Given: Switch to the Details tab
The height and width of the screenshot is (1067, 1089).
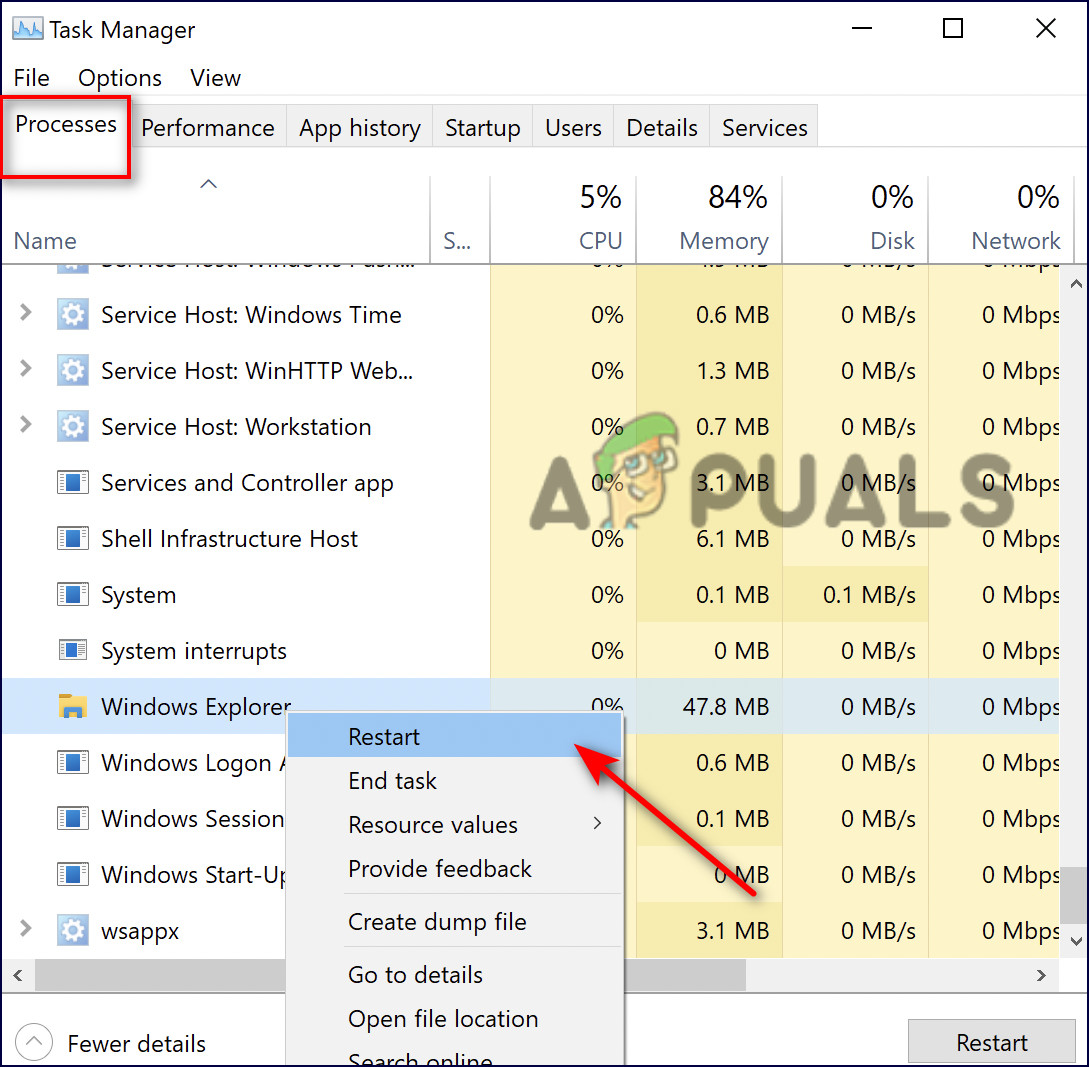Looking at the screenshot, I should [662, 128].
